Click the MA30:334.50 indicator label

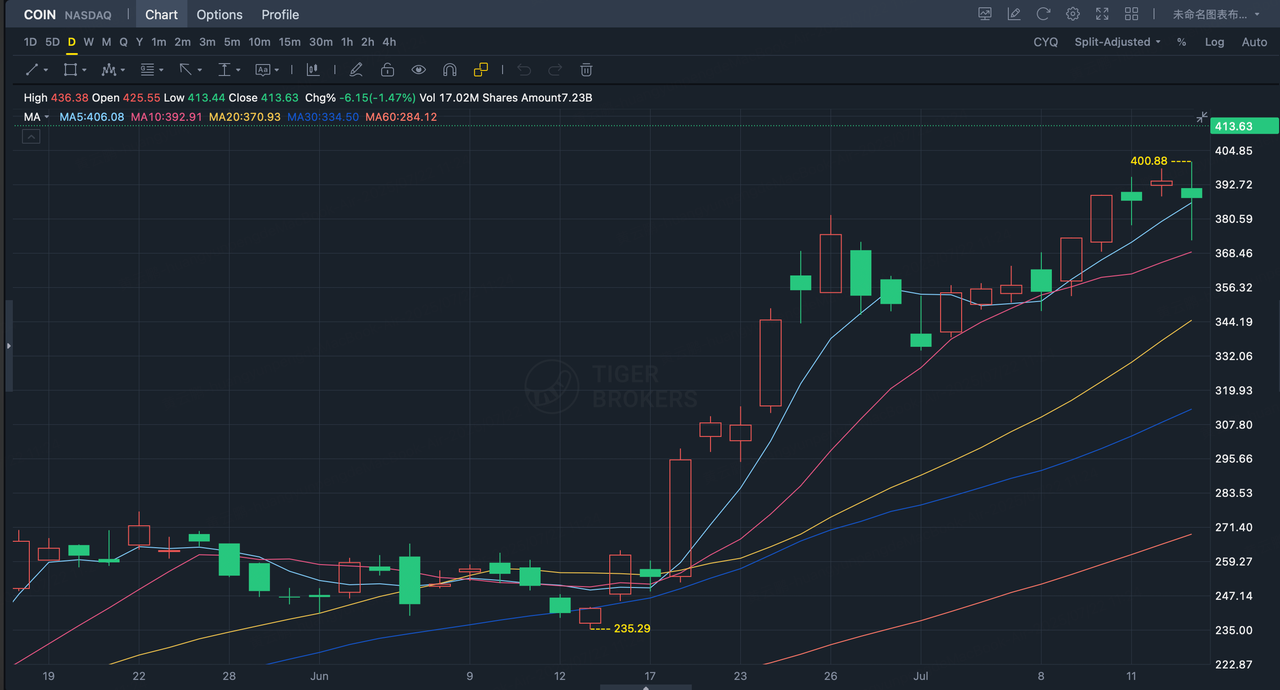click(322, 117)
